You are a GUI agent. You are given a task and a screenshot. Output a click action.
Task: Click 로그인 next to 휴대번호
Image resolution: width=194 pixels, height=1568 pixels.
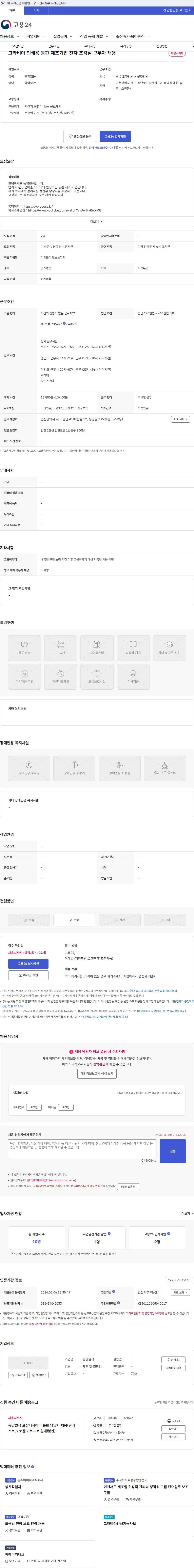[x=34, y=1107]
